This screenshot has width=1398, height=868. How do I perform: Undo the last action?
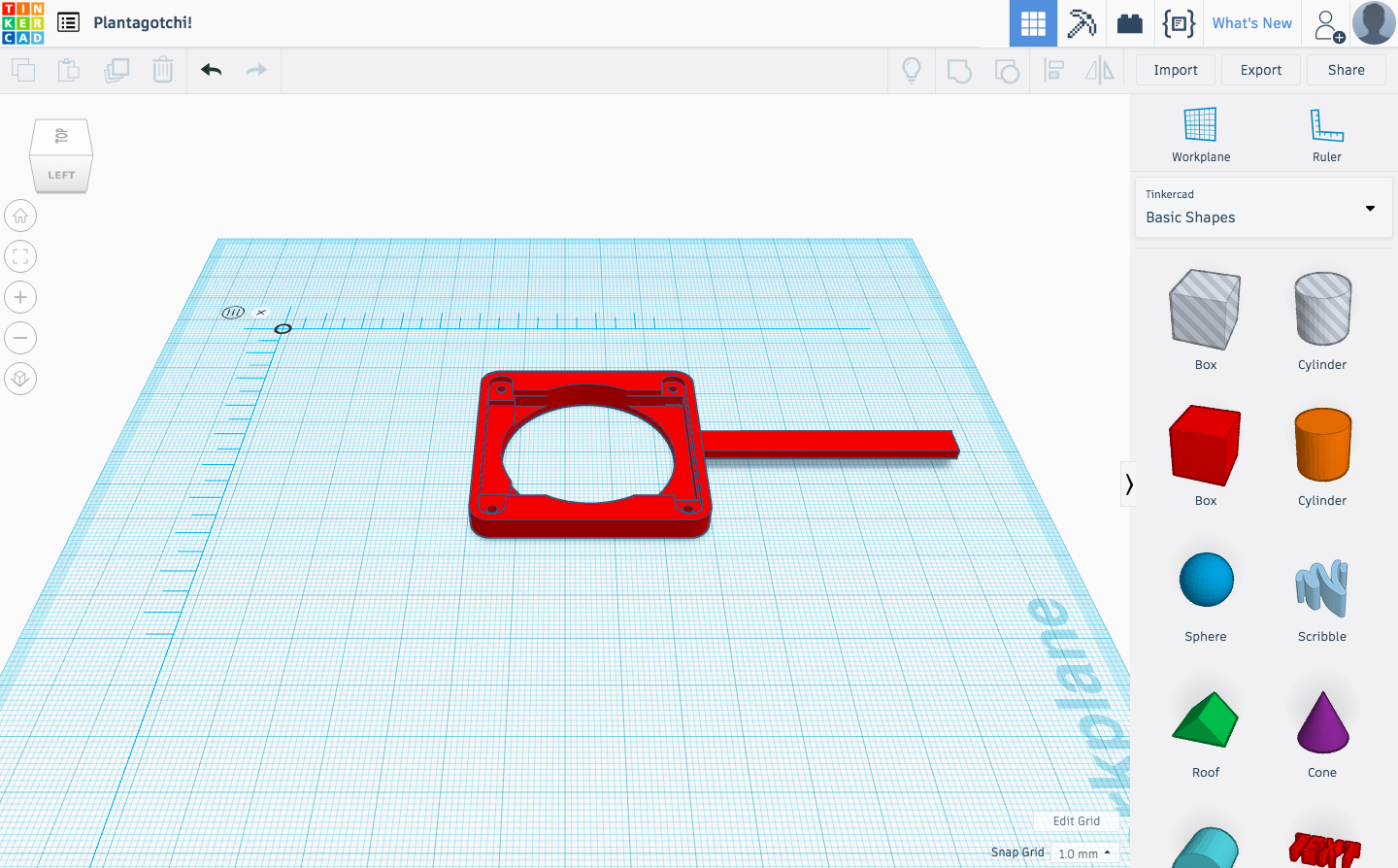coord(211,70)
